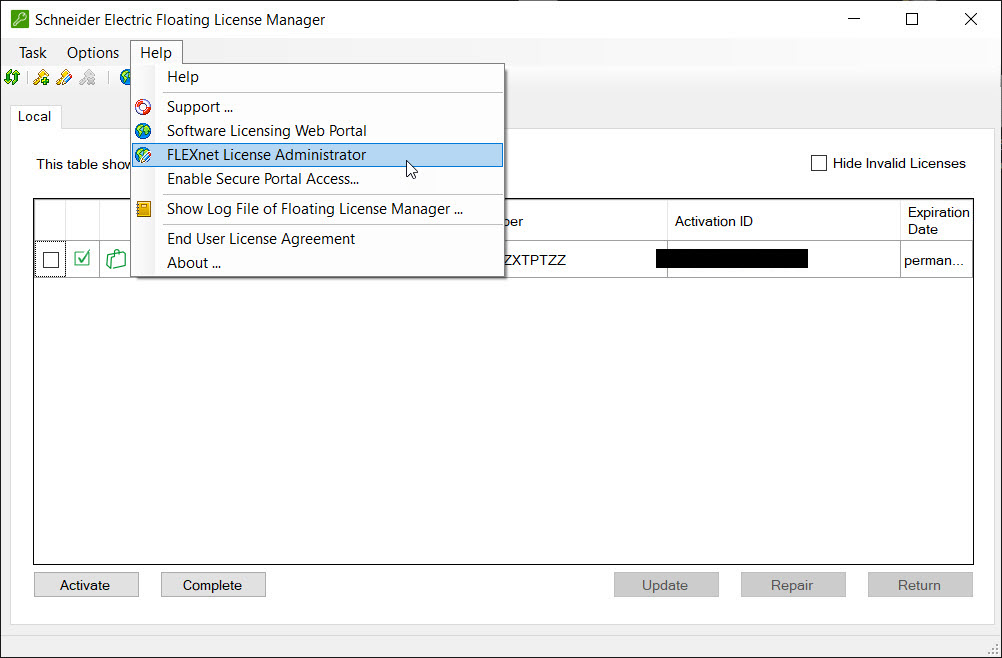
Task: Click the notebook icon beside Show Log File
Action: (x=143, y=209)
